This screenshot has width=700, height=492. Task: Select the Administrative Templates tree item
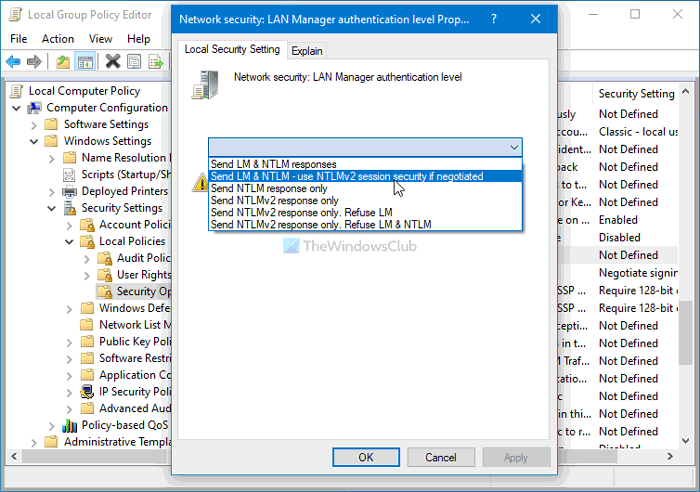(x=117, y=442)
